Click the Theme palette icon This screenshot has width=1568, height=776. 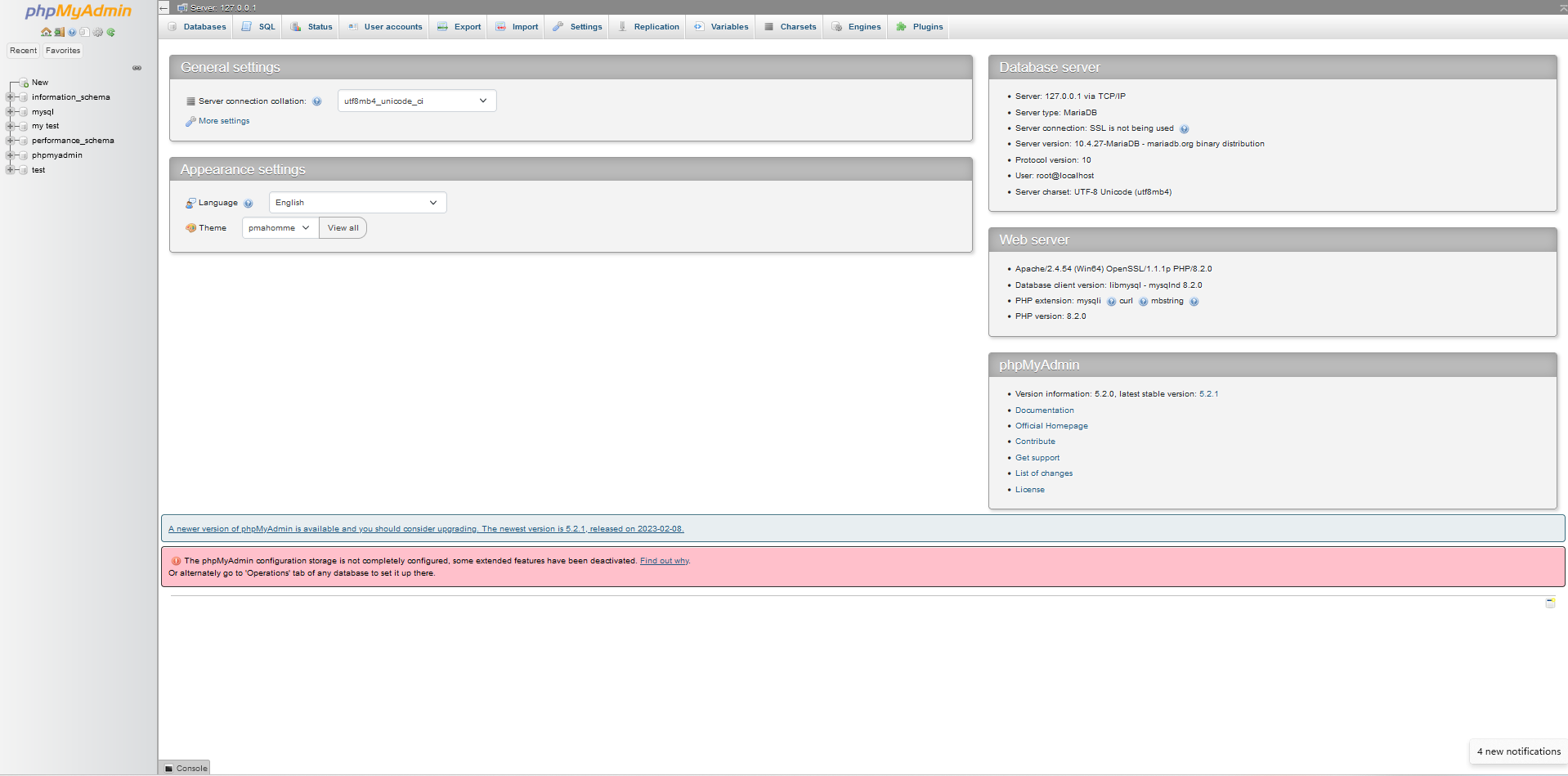(190, 228)
